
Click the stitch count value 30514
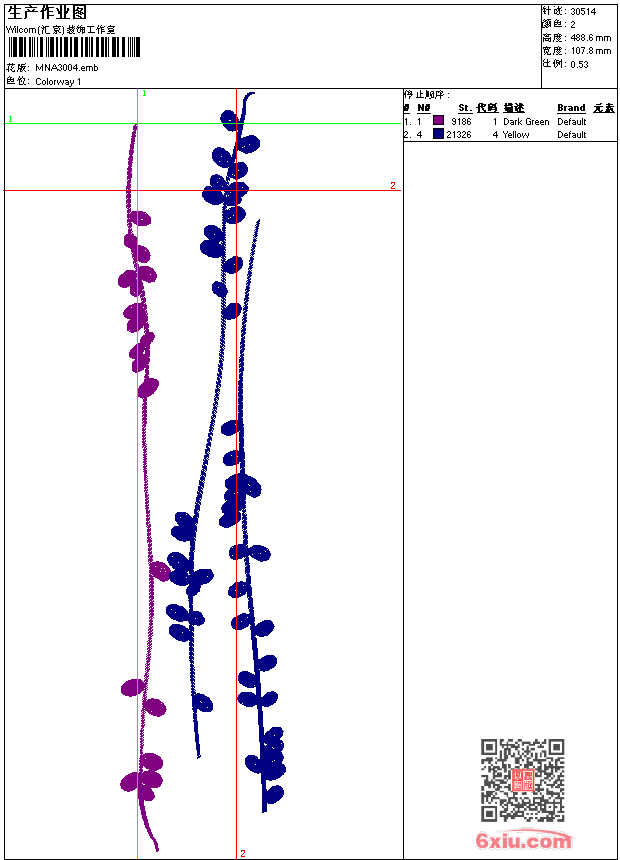tap(583, 12)
